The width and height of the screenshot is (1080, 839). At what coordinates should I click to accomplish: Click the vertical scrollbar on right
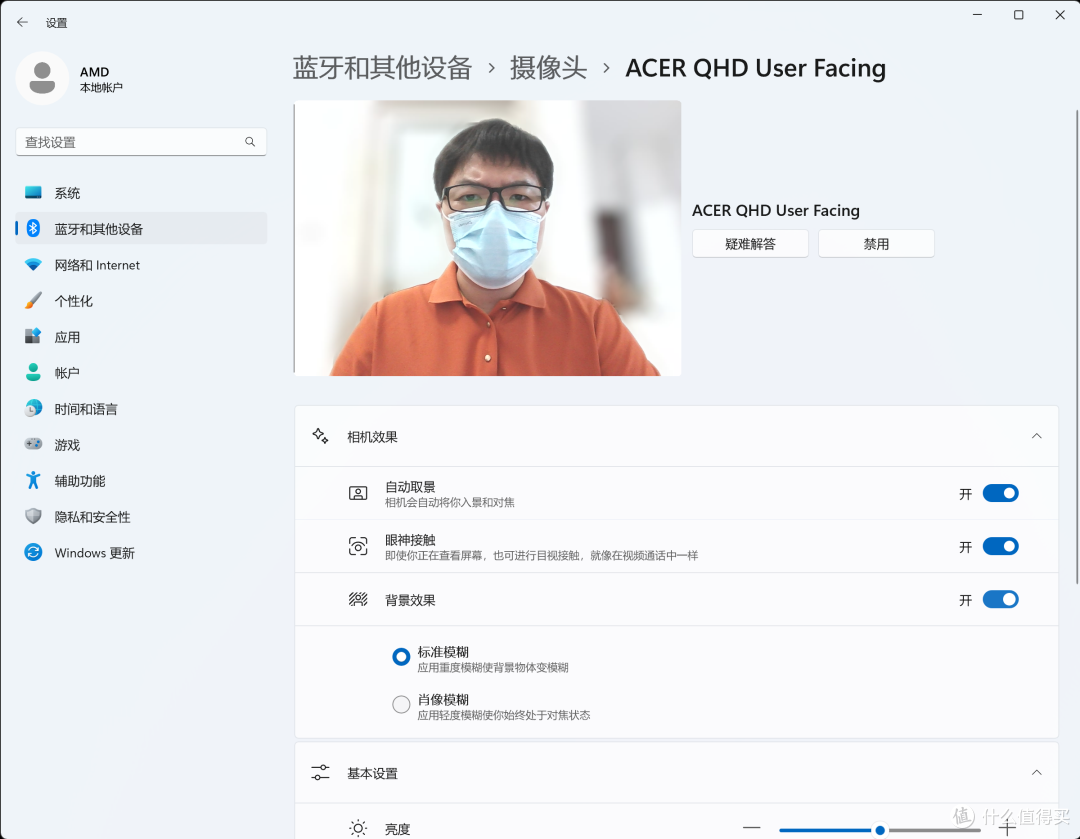tap(1077, 346)
